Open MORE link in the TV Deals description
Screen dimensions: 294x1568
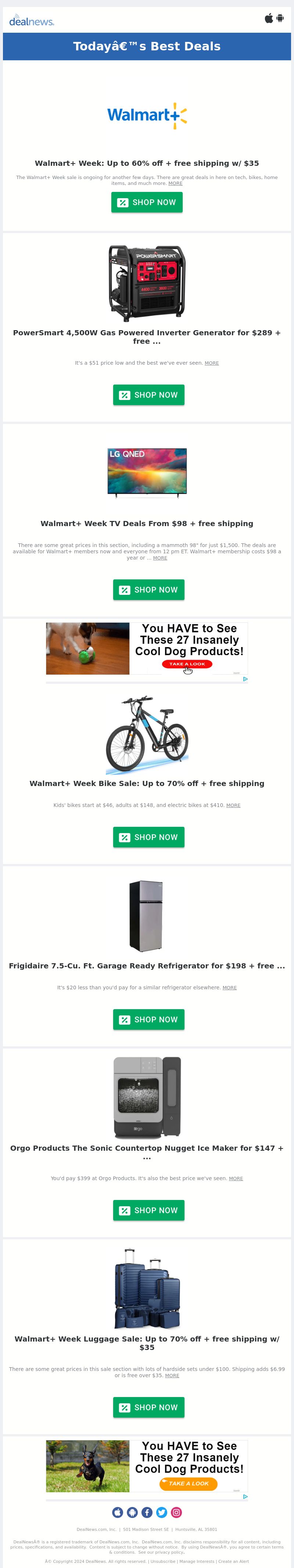point(160,558)
